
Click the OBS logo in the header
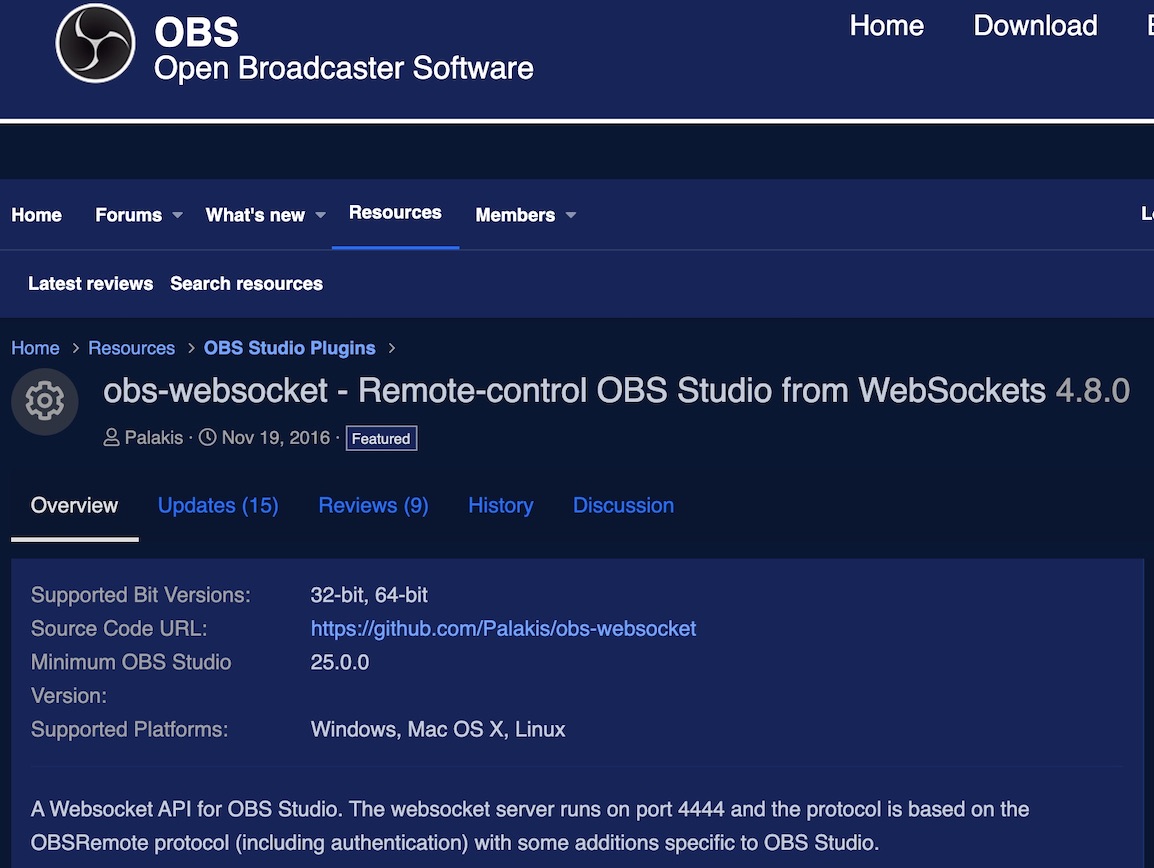95,44
